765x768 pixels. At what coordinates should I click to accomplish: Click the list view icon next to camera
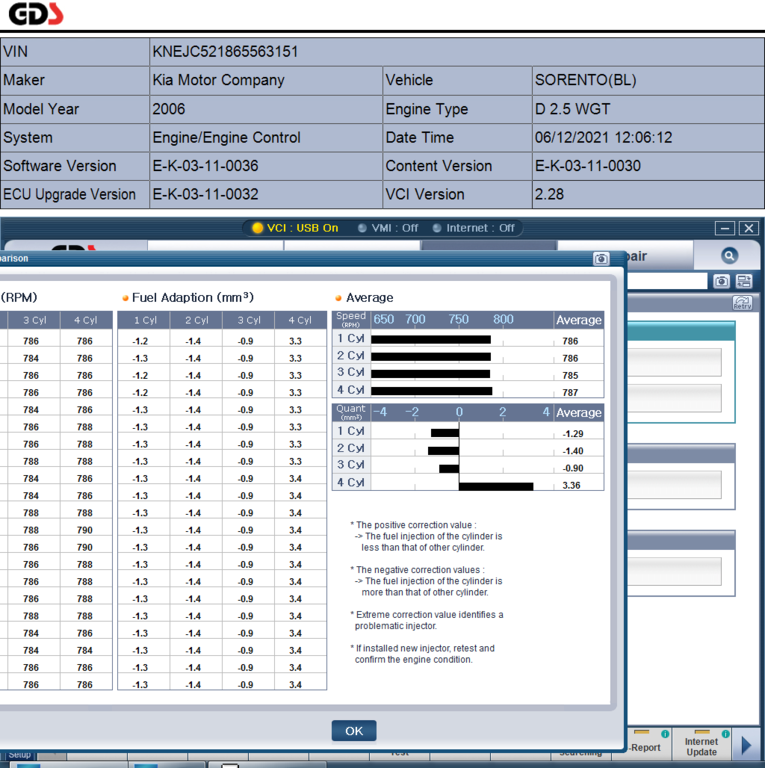[744, 281]
